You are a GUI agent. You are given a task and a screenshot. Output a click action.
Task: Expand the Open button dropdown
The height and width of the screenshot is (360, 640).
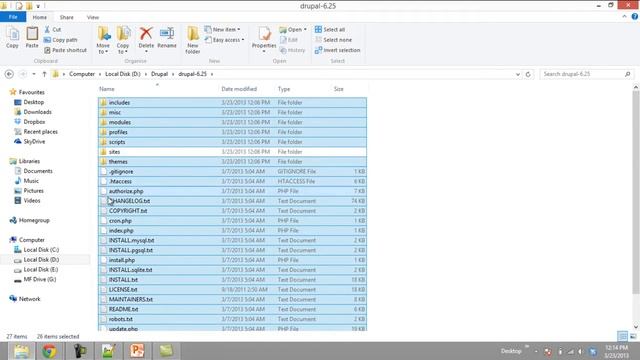[x=305, y=29]
